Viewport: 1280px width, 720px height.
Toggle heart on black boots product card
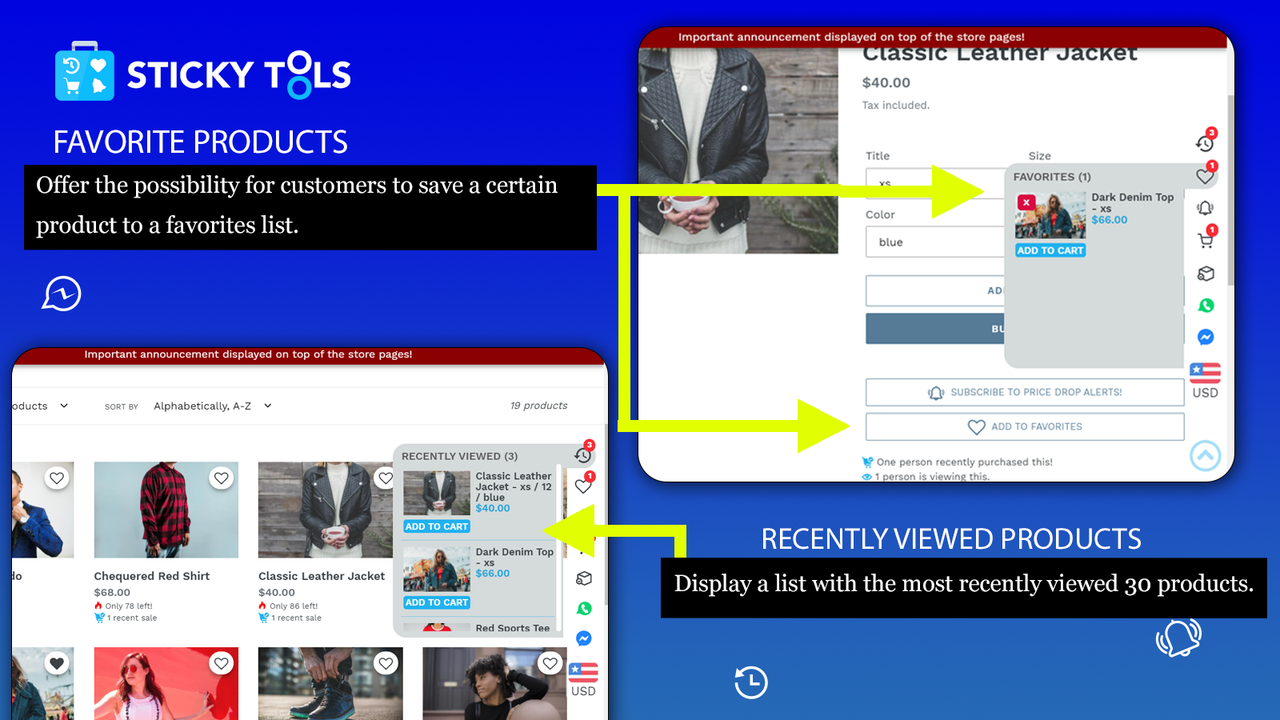385,663
